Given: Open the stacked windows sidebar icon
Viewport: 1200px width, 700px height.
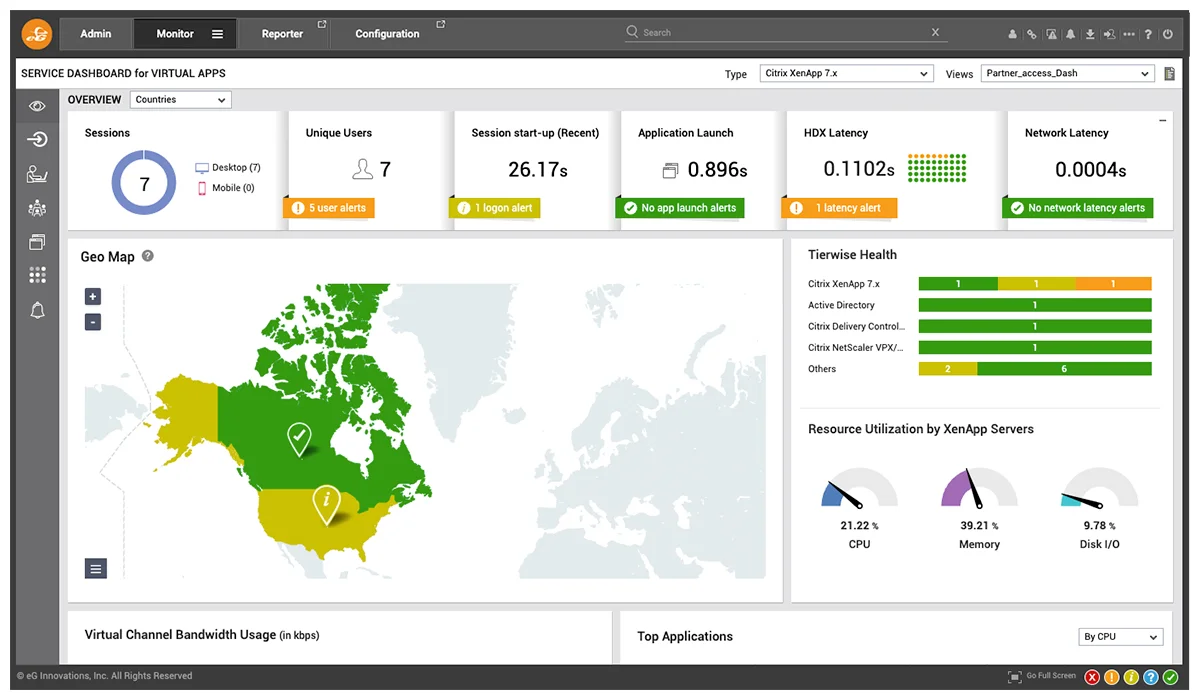Looking at the screenshot, I should (37, 242).
